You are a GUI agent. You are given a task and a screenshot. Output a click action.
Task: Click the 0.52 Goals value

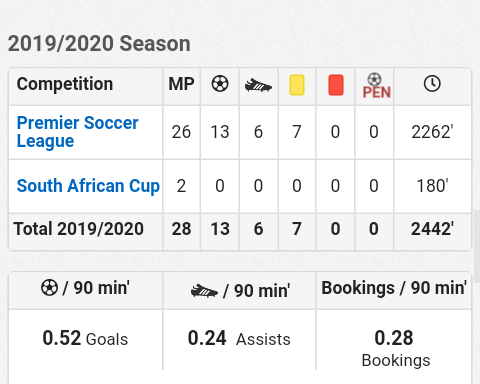85,338
